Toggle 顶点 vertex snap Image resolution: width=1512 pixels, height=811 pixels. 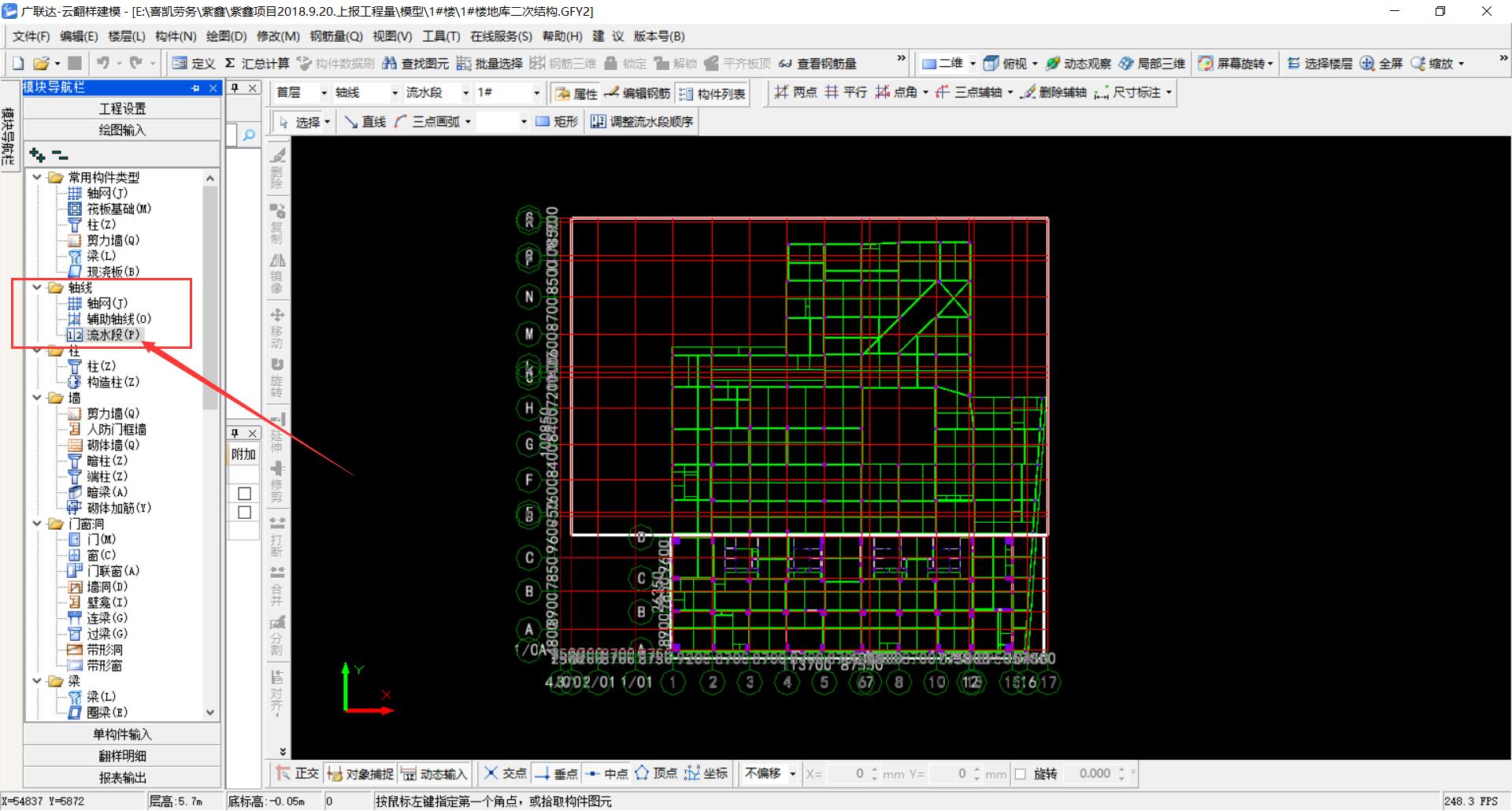[x=657, y=773]
